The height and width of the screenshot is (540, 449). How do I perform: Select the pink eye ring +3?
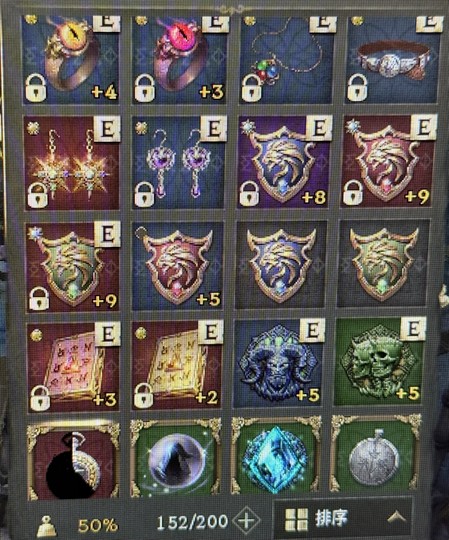click(x=179, y=59)
